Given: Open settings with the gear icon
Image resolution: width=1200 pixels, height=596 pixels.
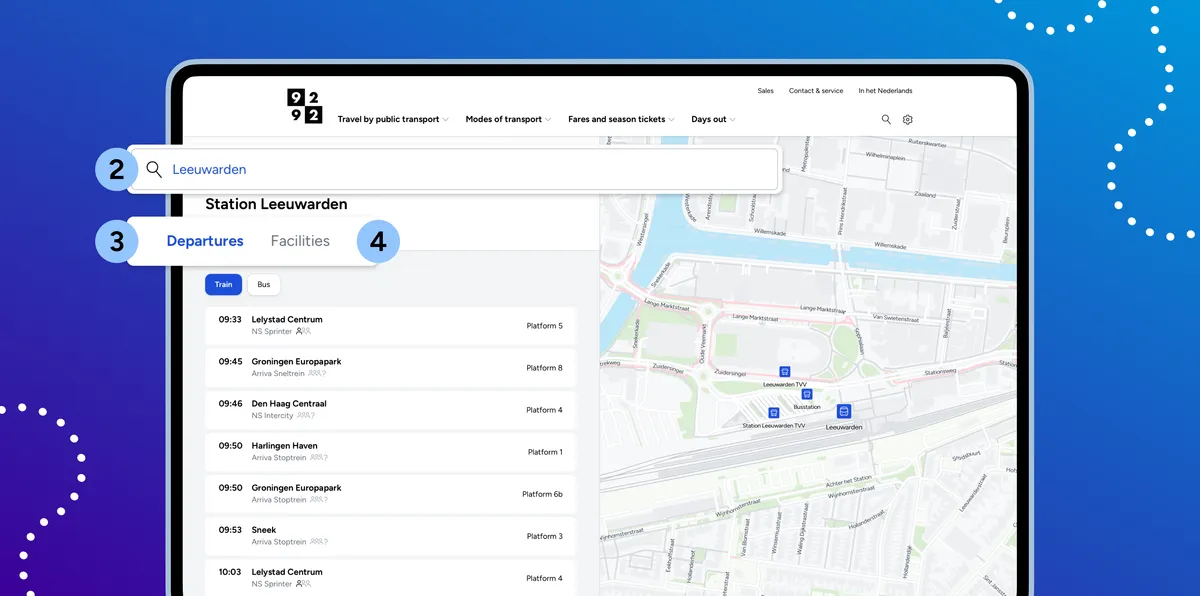Looking at the screenshot, I should (x=908, y=119).
